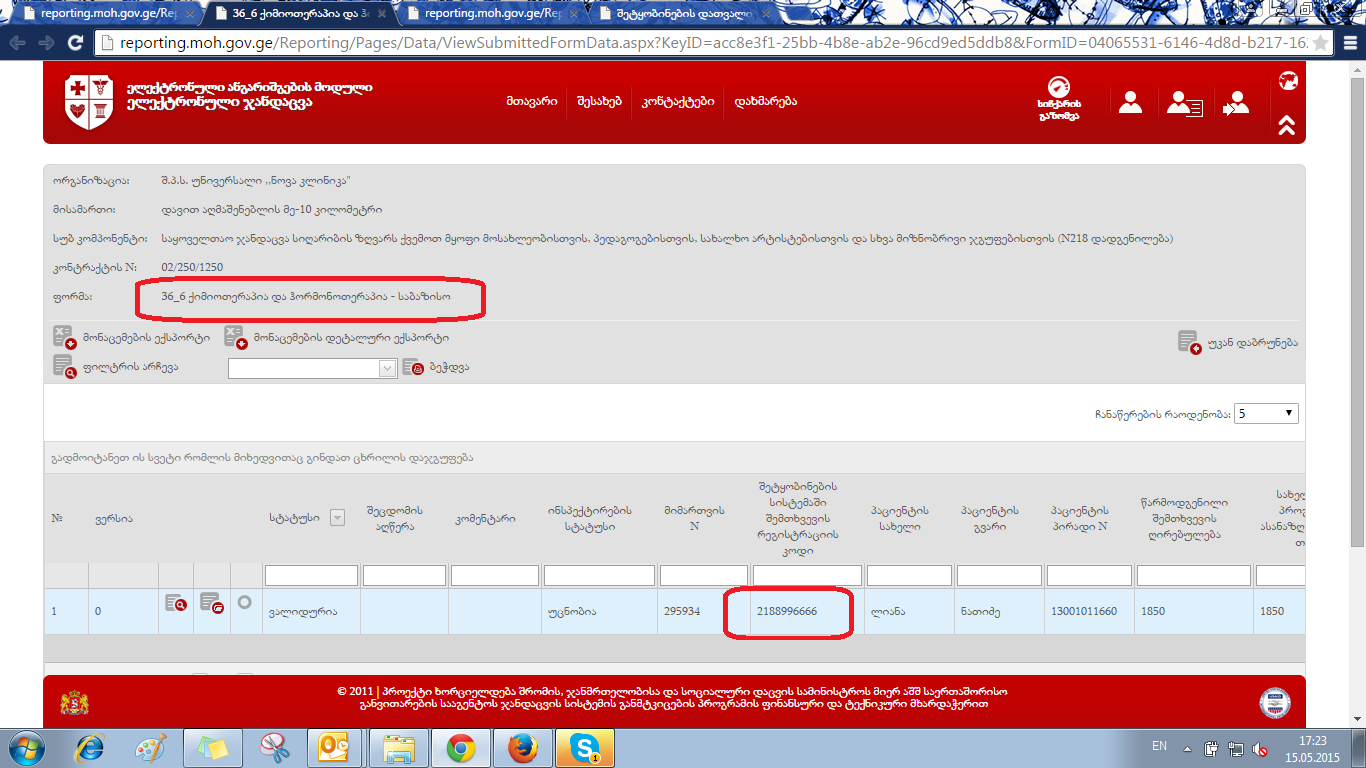
Task: Select the radio circle in row 1
Action: click(x=245, y=603)
